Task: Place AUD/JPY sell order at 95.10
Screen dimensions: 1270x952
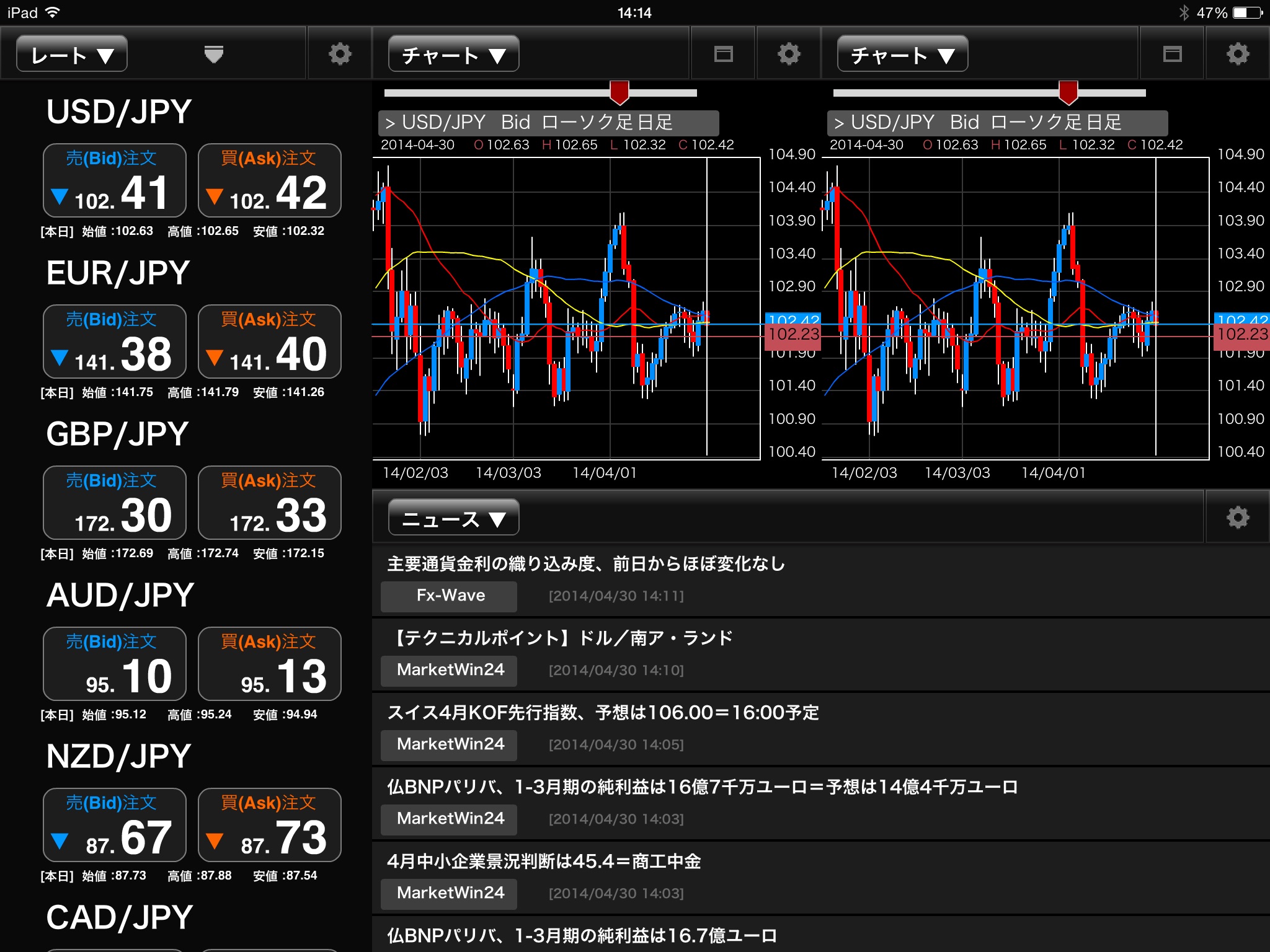Action: point(115,664)
